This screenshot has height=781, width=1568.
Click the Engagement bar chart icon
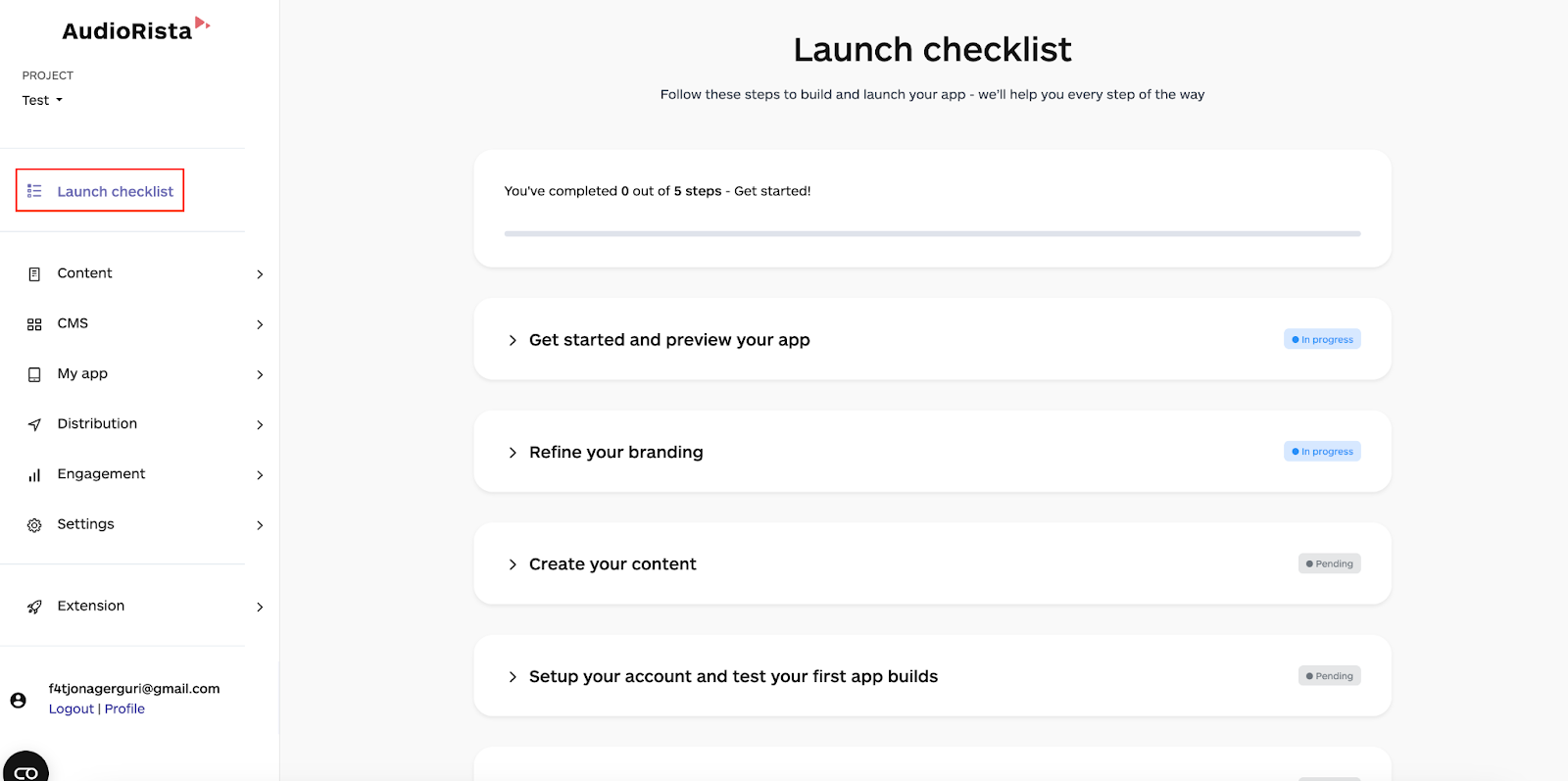pos(34,475)
